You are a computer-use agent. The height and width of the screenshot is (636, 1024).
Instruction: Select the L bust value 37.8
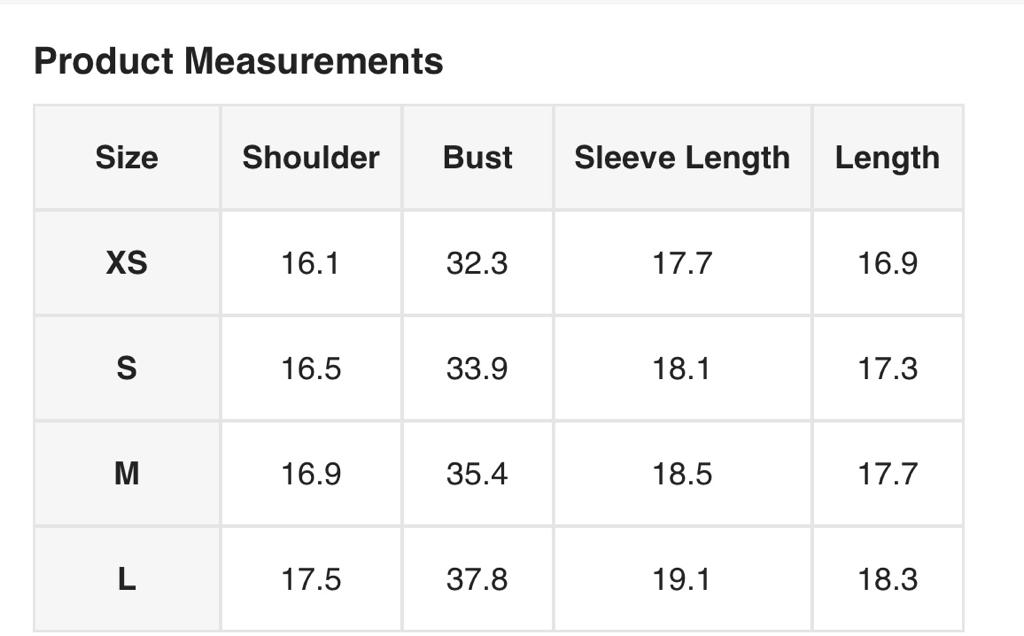pos(477,579)
